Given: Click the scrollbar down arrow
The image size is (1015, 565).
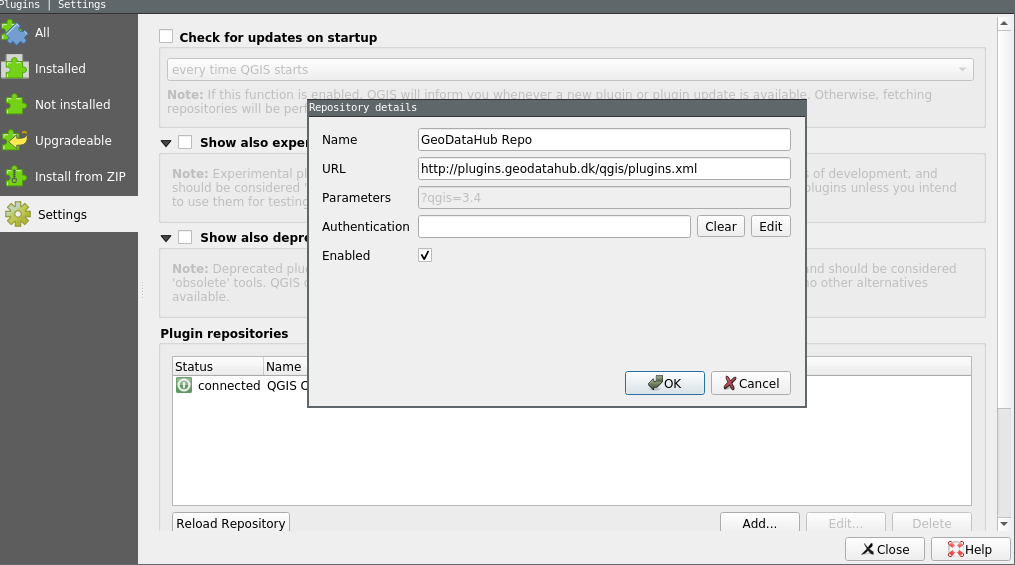Looking at the screenshot, I should tap(1004, 524).
